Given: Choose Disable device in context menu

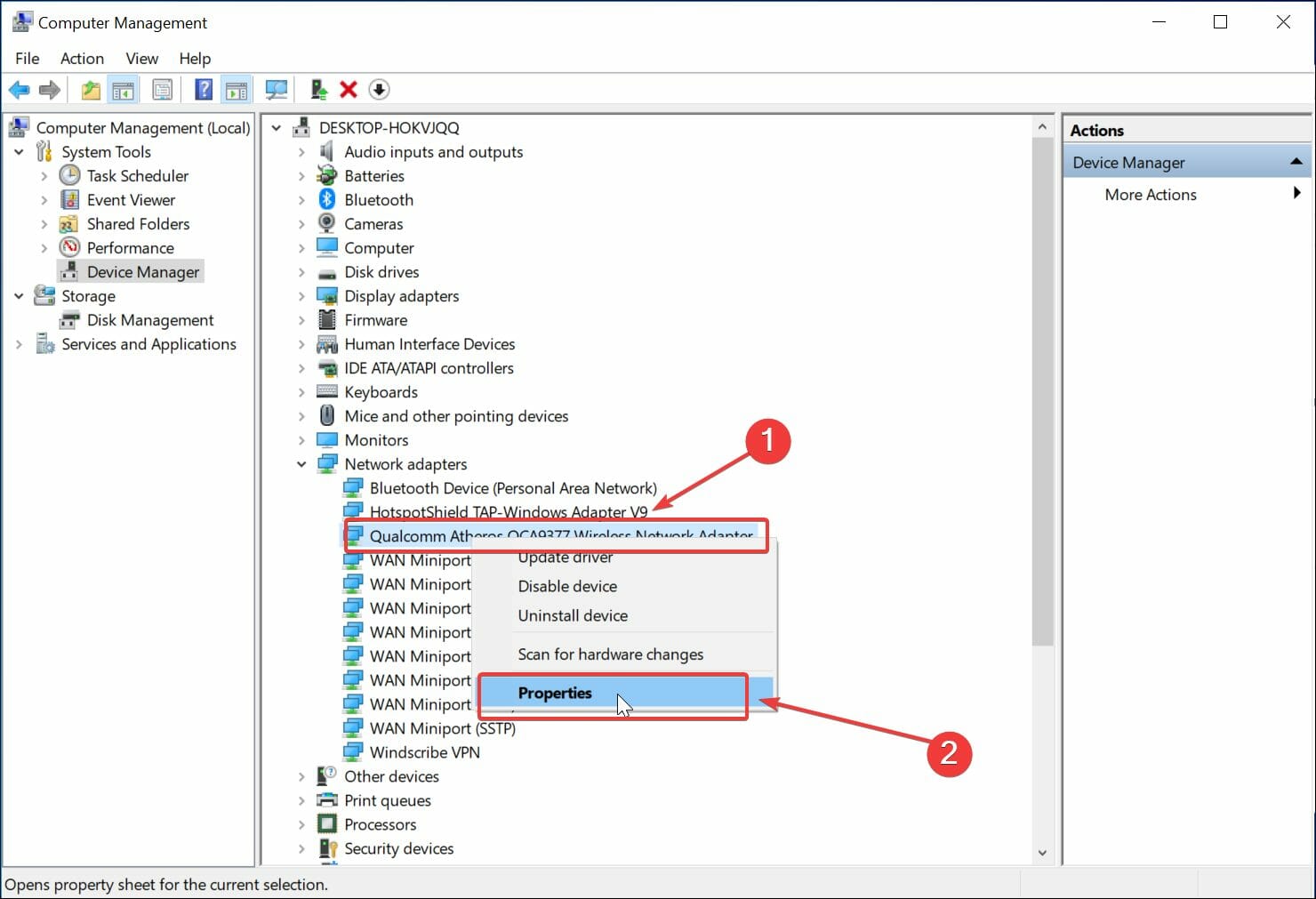Looking at the screenshot, I should [567, 586].
